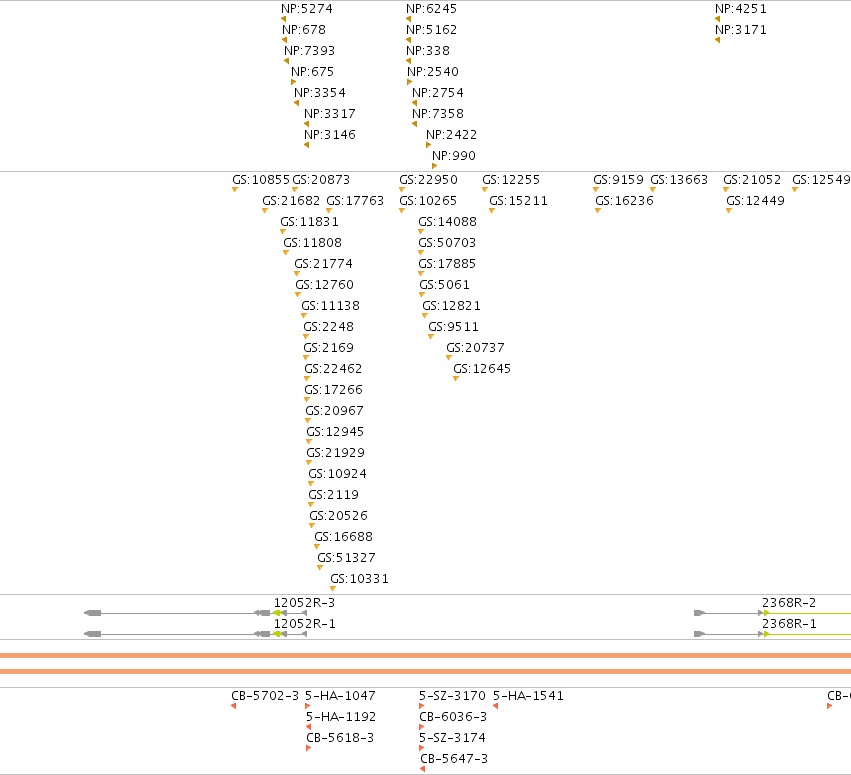Select the 5-HA-1541 label
This screenshot has width=851, height=775.
[x=528, y=696]
